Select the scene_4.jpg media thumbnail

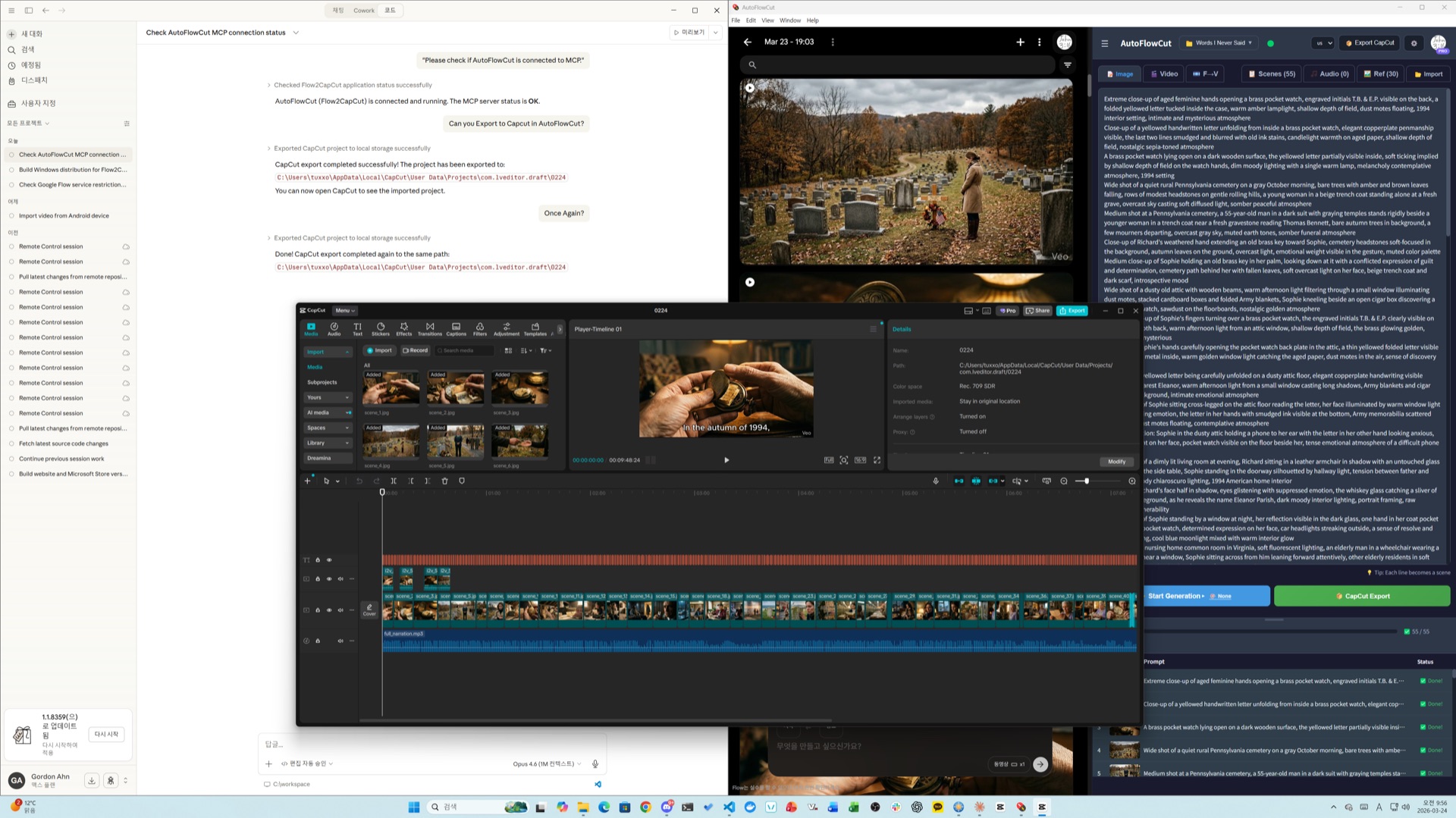click(391, 440)
